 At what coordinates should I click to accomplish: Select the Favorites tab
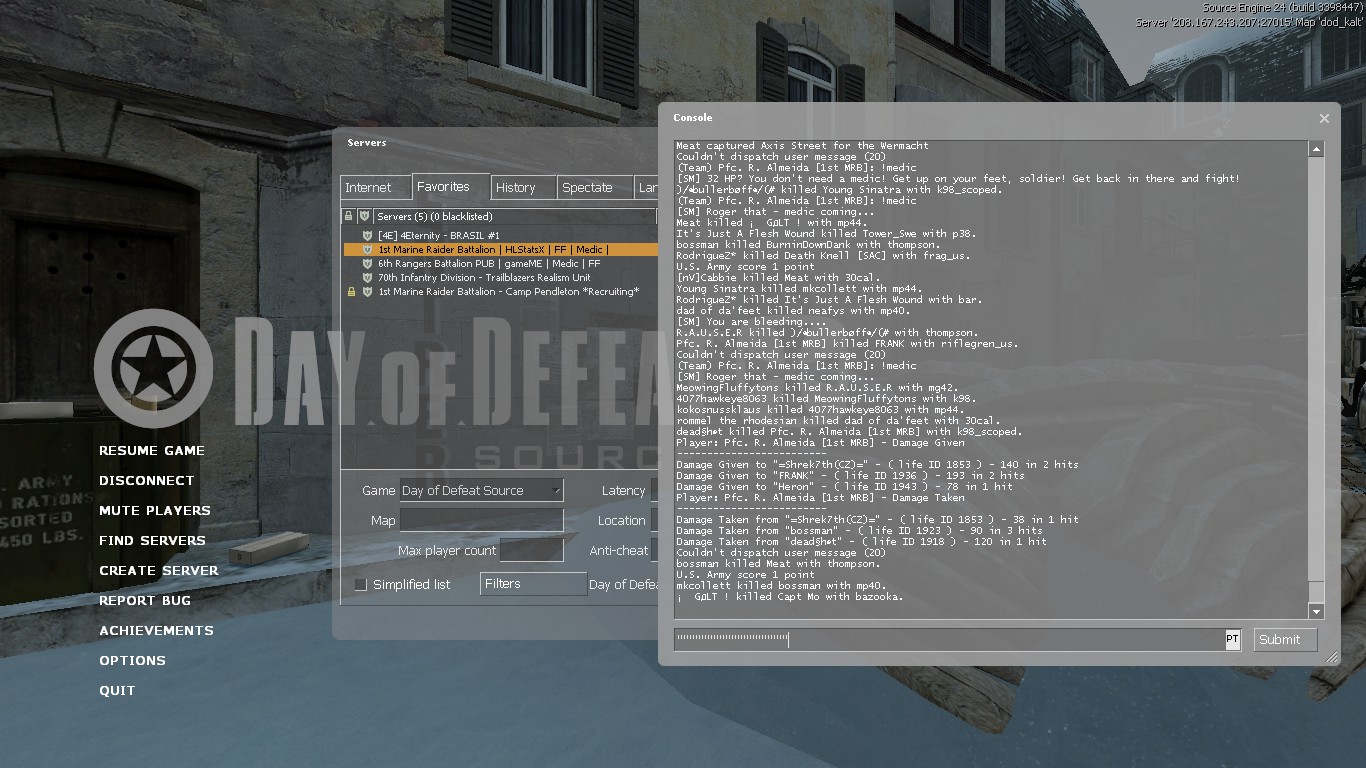(x=450, y=186)
